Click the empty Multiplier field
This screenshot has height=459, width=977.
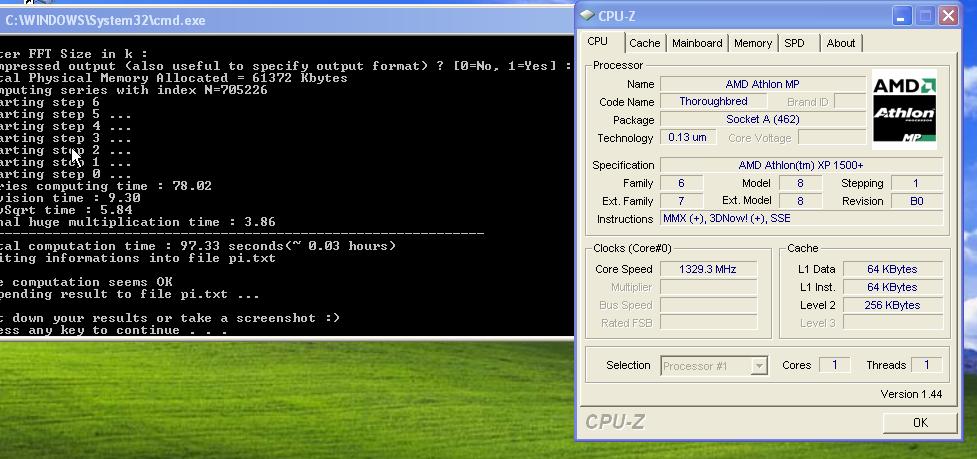pyautogui.click(x=708, y=287)
